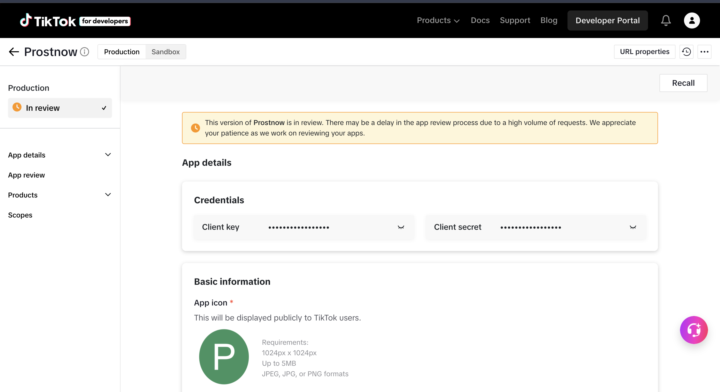Click the masked Client key field
This screenshot has width=720, height=392.
point(304,227)
